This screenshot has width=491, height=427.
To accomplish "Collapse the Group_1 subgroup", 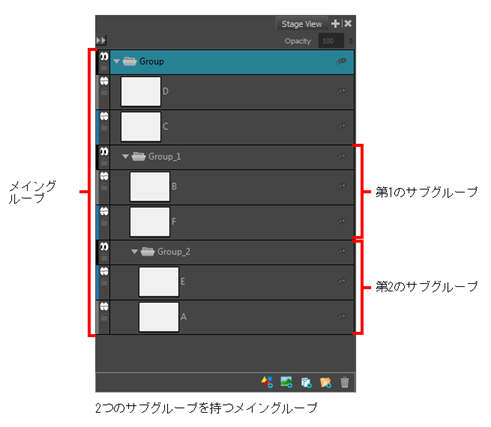I will [x=125, y=156].
